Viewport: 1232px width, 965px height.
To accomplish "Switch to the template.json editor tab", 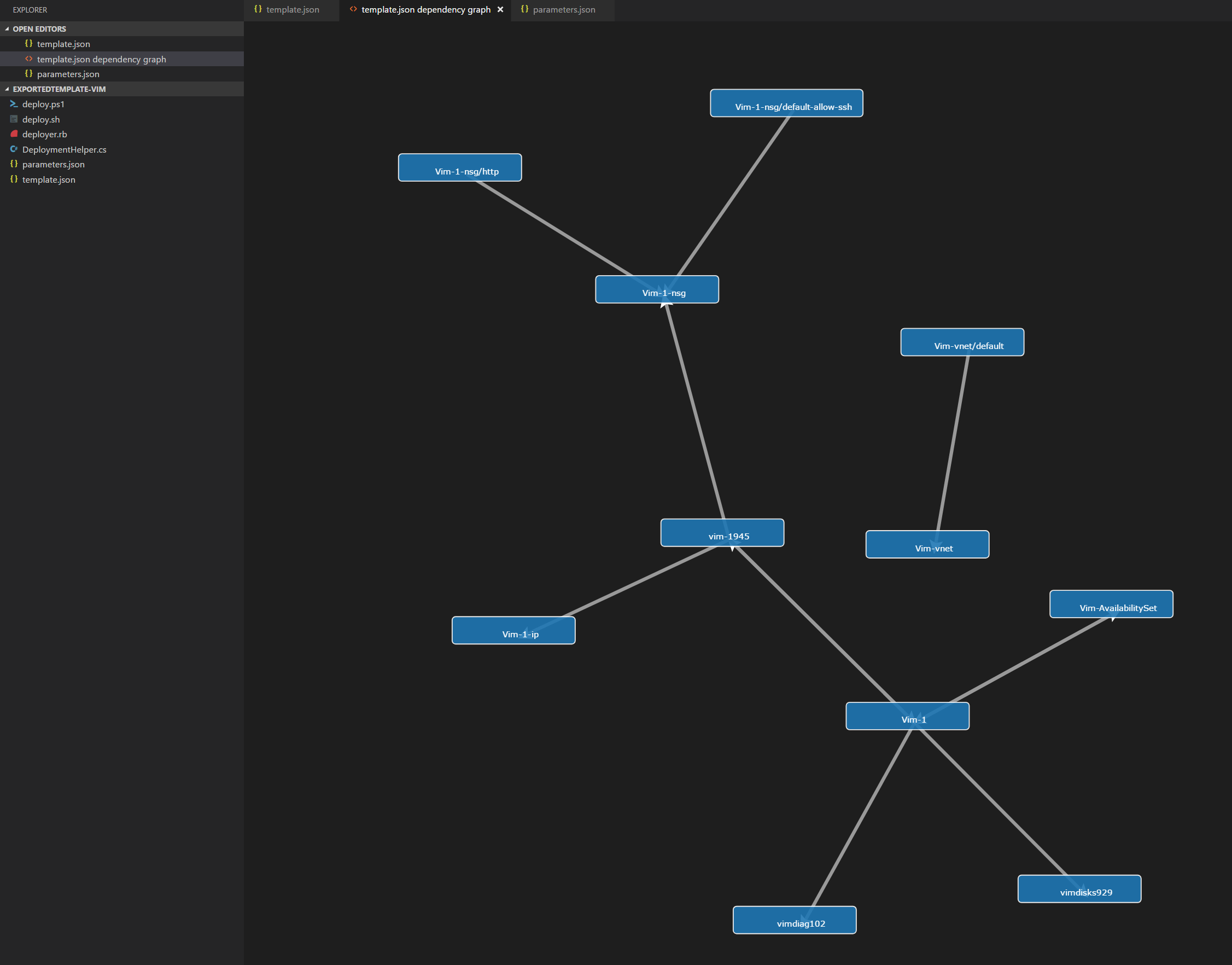I will [293, 10].
